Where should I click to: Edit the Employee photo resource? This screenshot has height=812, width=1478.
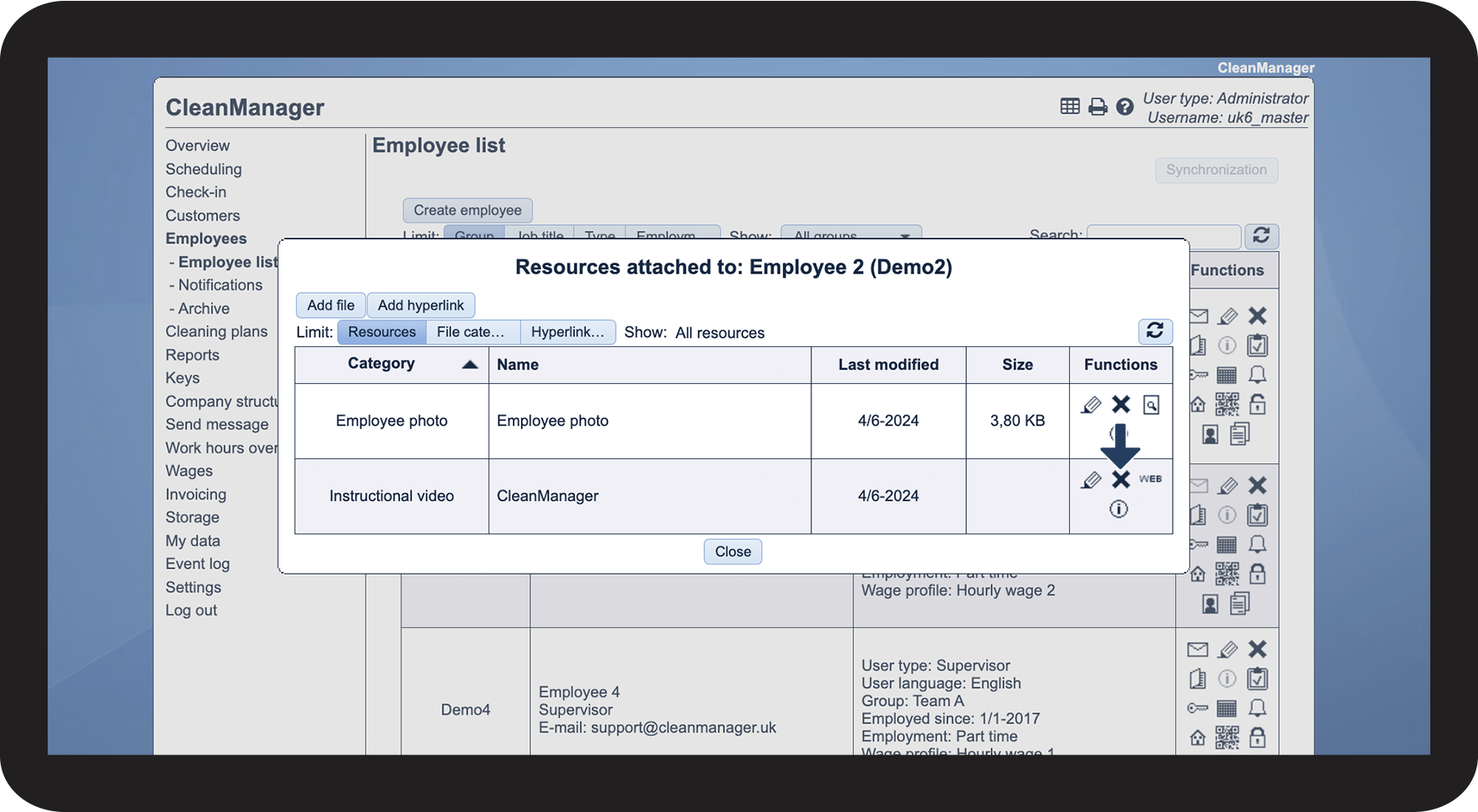1091,406
